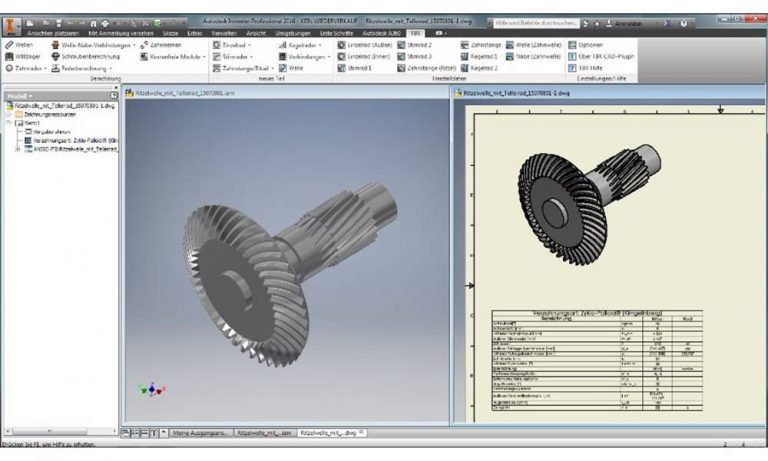The image size is (768, 461).
Task: Open the Verwalten ribbon tab
Action: pyautogui.click(x=224, y=33)
